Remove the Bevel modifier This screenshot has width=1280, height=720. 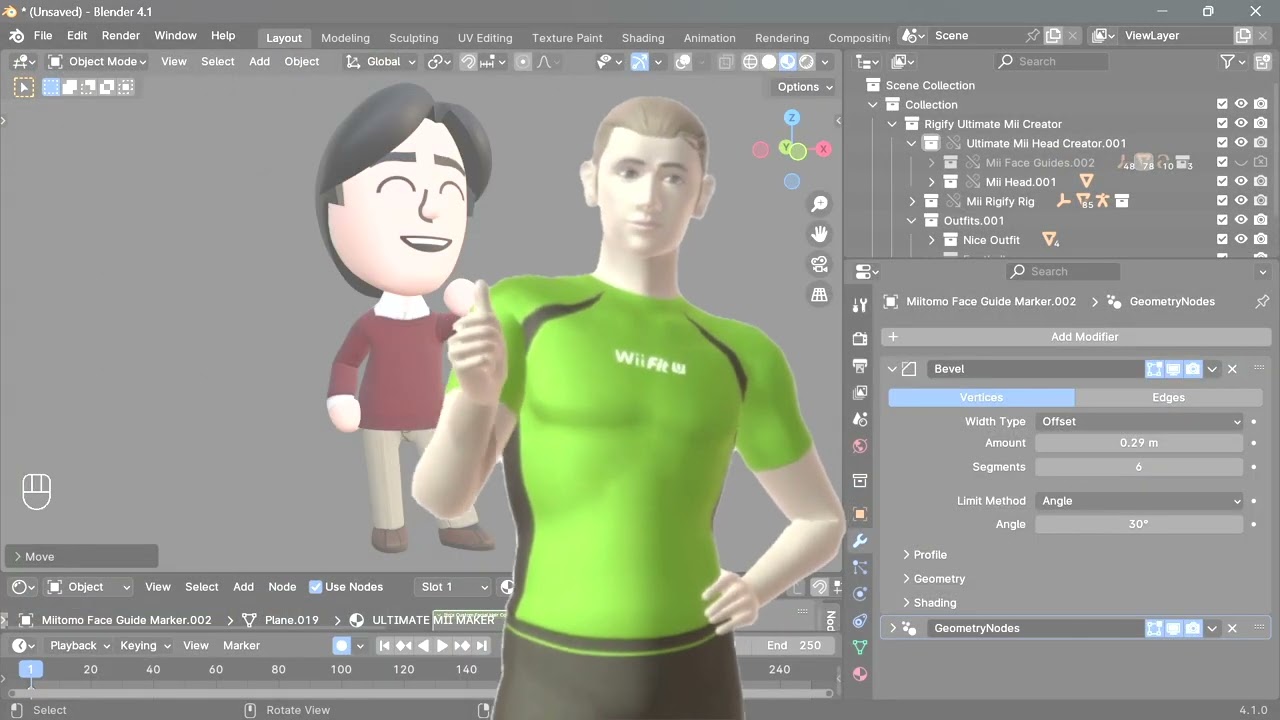(1232, 369)
